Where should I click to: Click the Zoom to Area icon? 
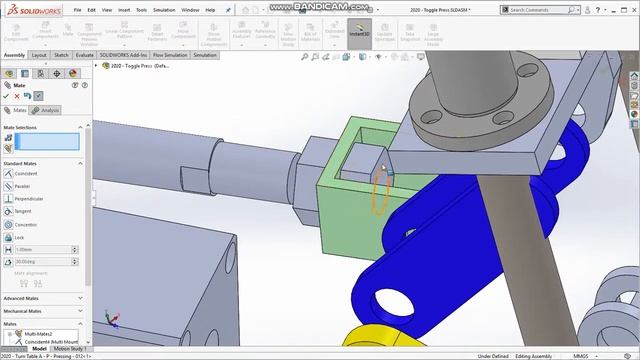pos(315,57)
